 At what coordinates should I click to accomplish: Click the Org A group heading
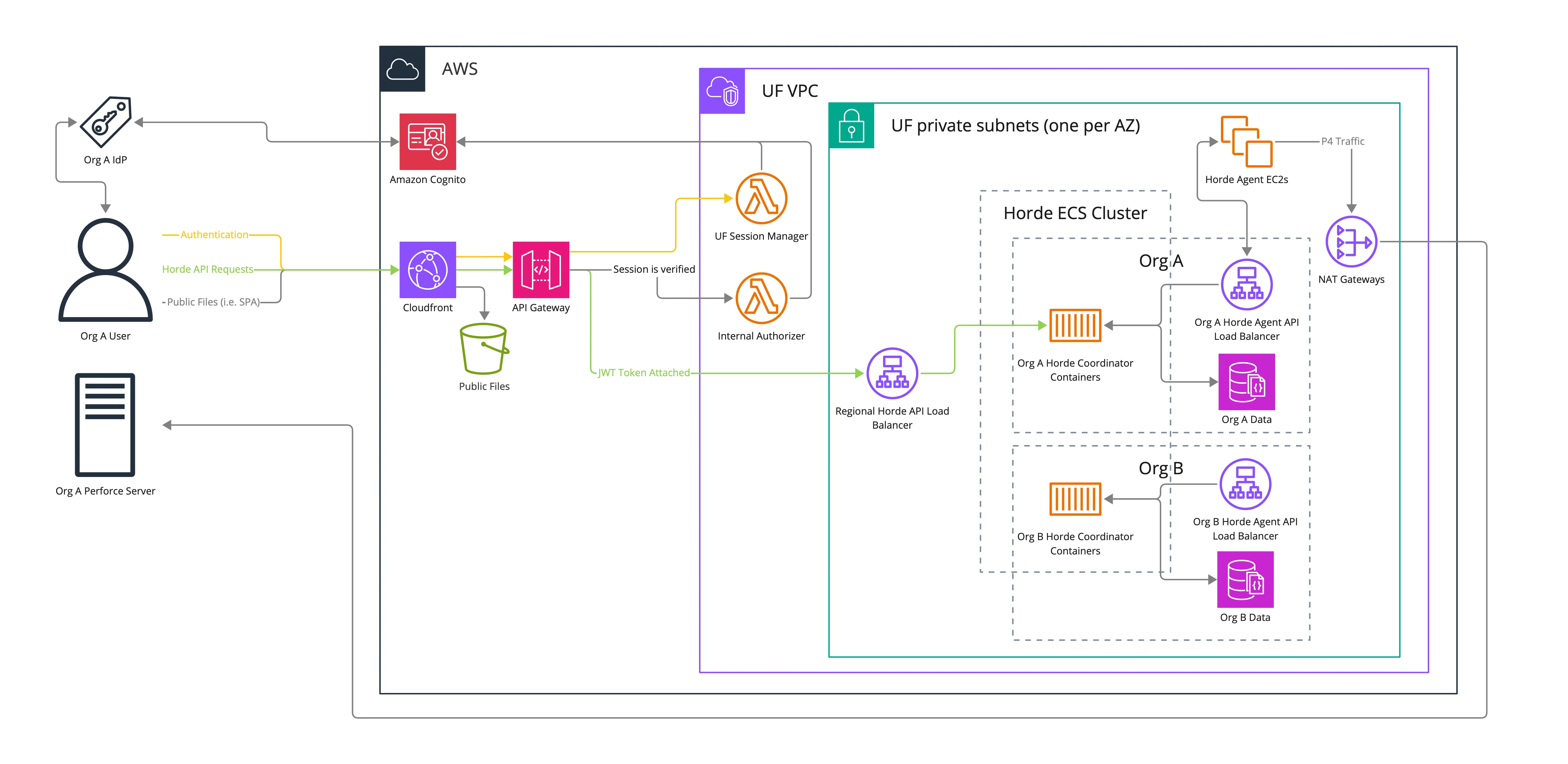[1161, 261]
